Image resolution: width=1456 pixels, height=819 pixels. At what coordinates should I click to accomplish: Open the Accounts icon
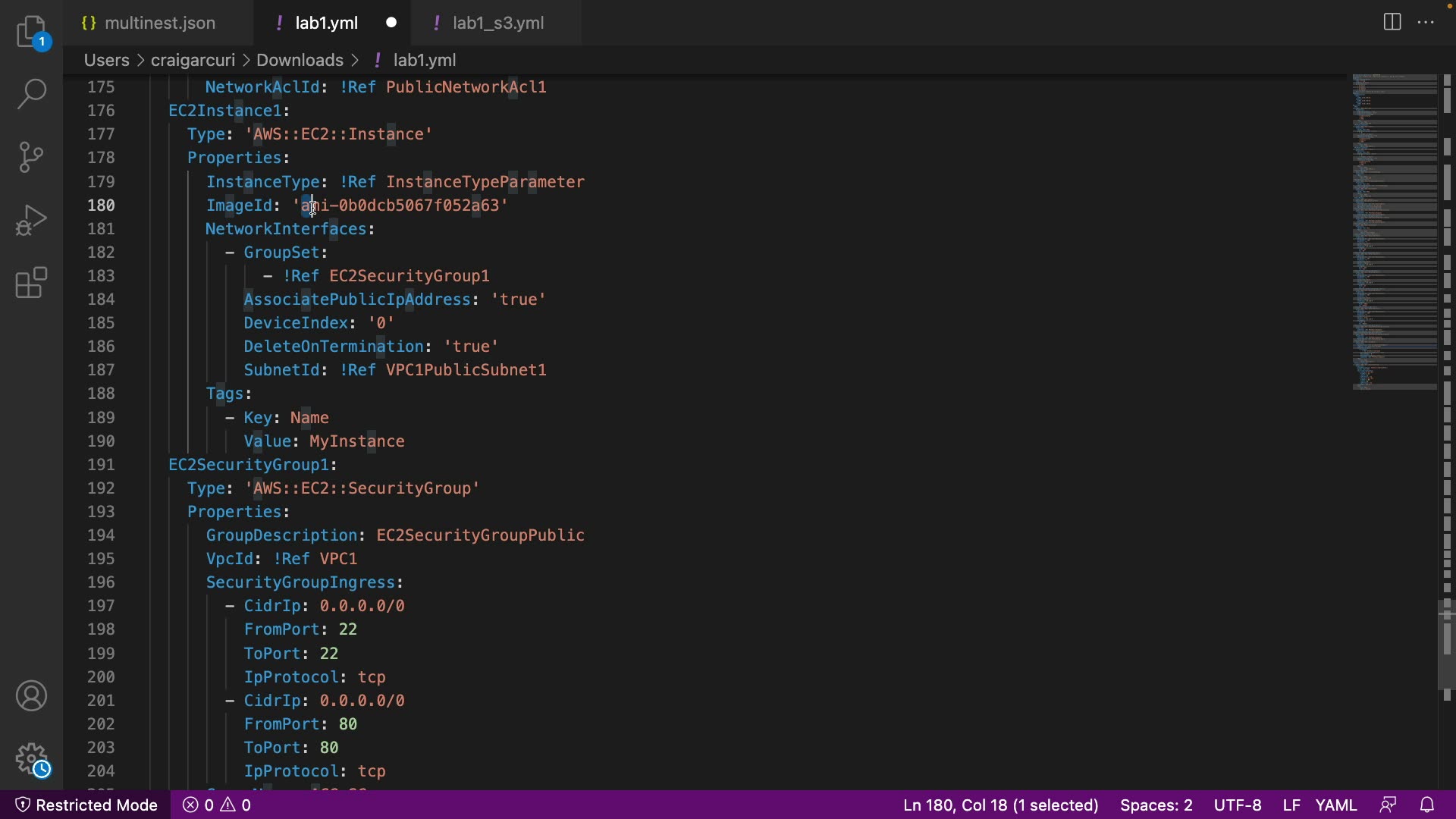click(32, 696)
